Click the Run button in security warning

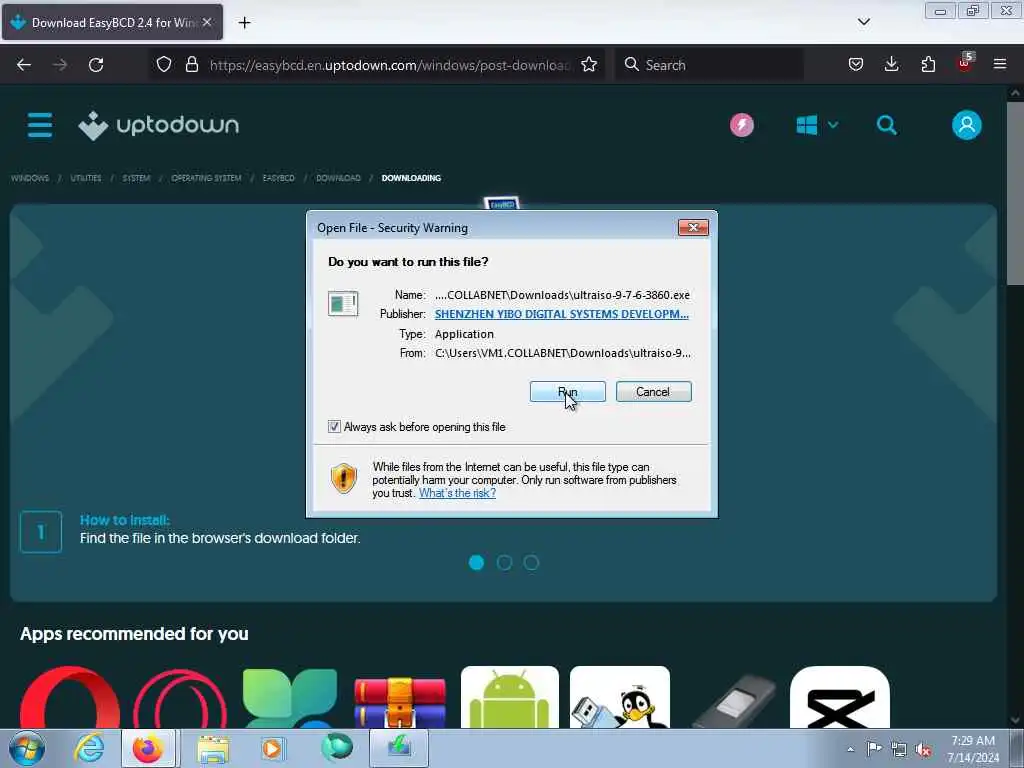point(568,392)
